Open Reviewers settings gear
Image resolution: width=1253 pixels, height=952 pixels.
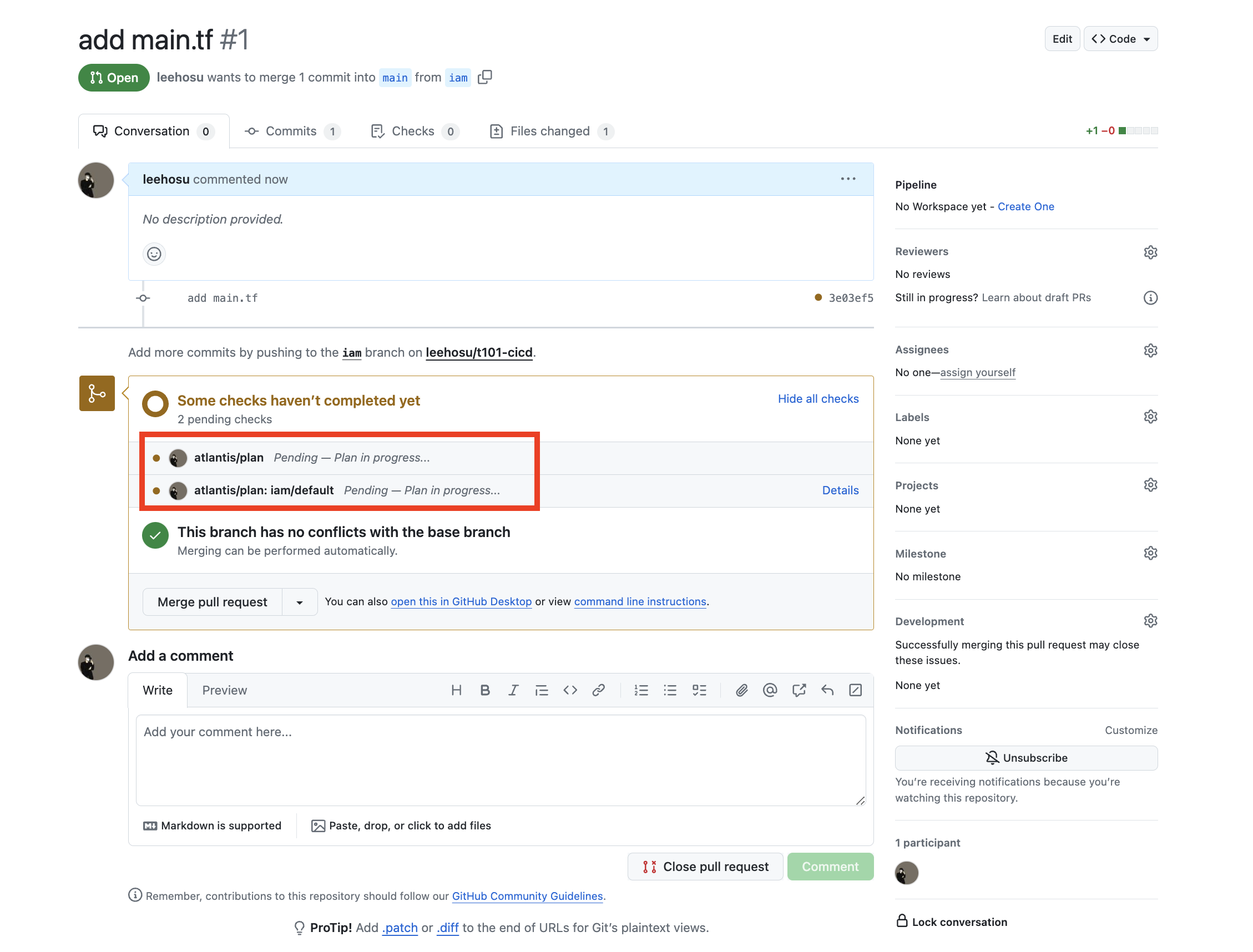(x=1150, y=252)
